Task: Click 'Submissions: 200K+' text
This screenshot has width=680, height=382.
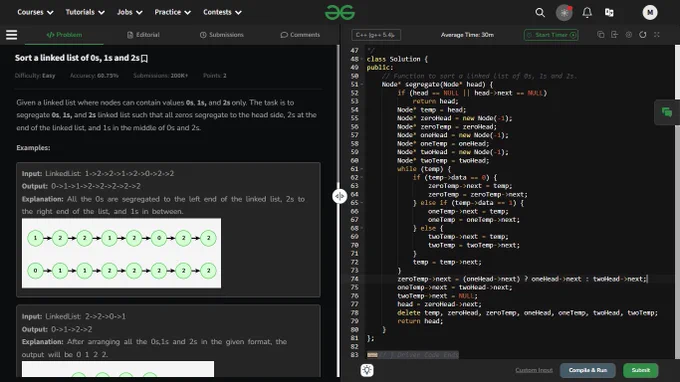Action: [160, 75]
